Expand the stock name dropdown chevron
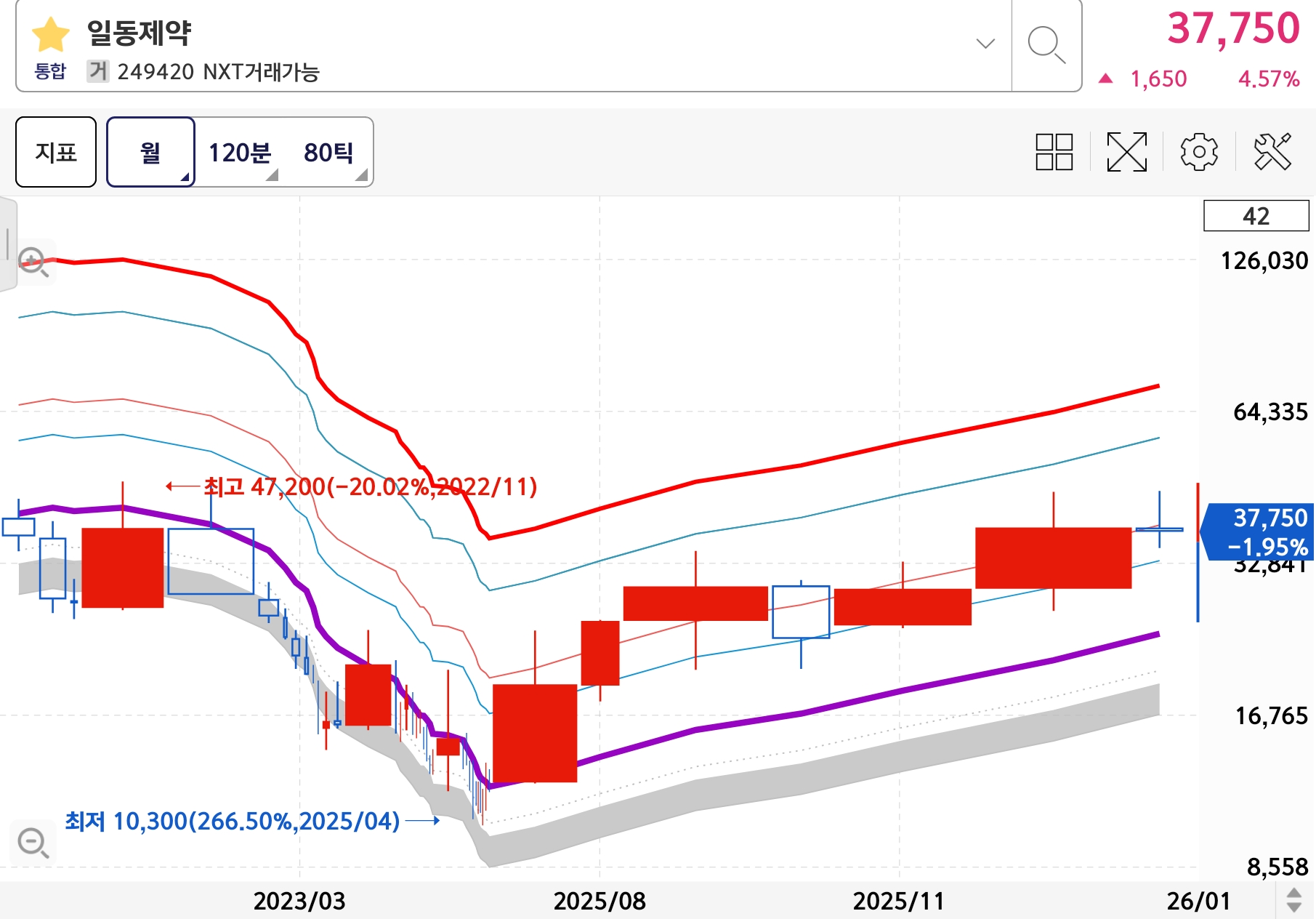This screenshot has width=1316, height=919. click(985, 44)
